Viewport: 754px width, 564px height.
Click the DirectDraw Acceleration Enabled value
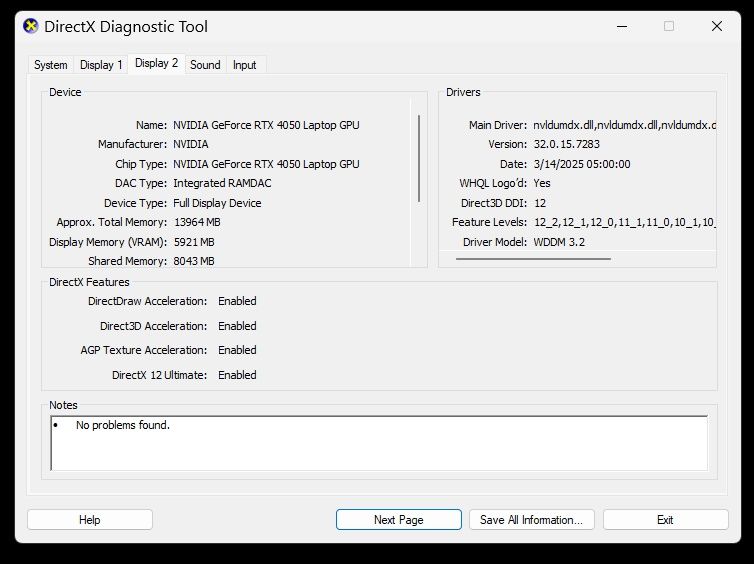click(x=237, y=301)
